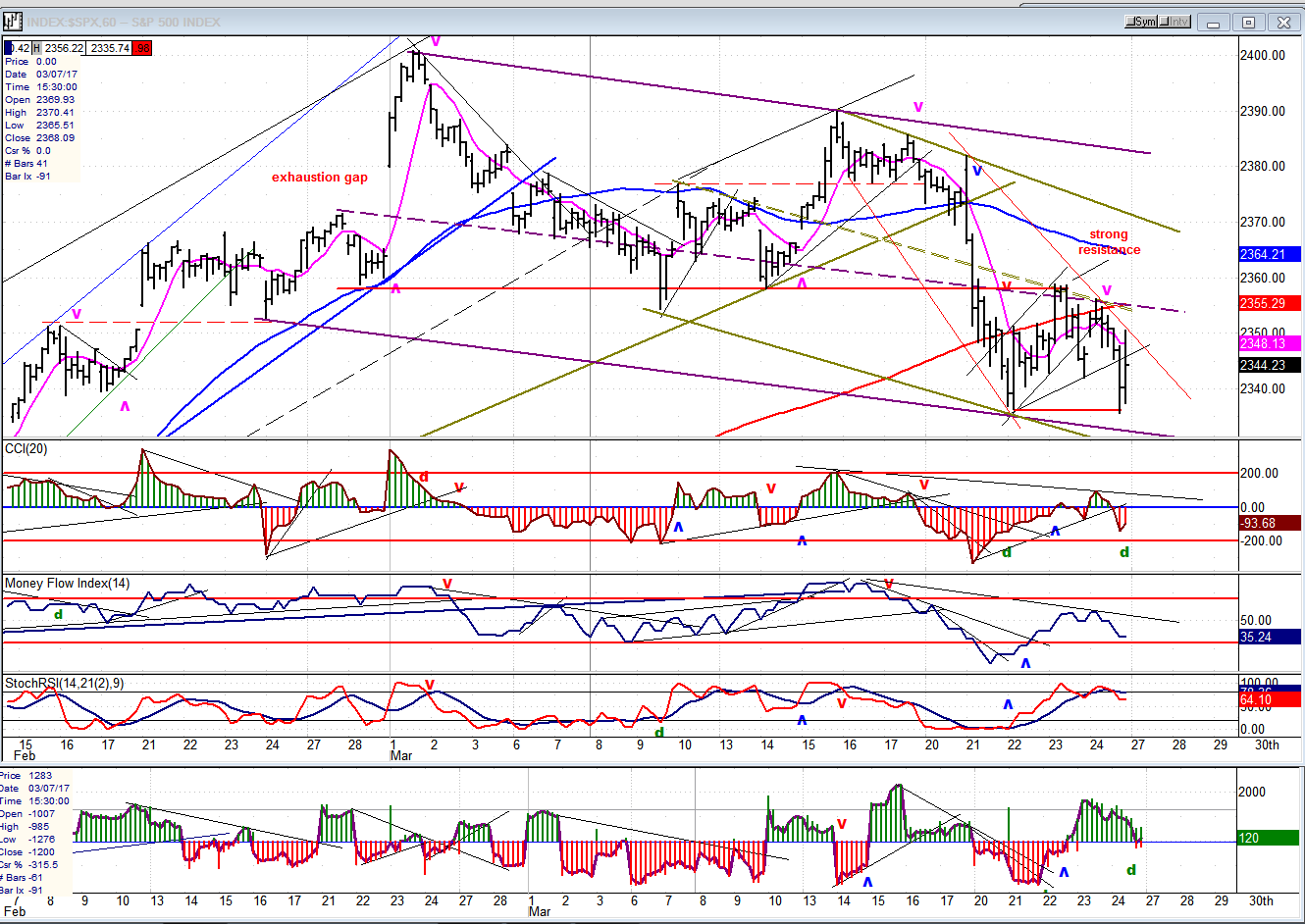Click the Csr % -315.5 row in bottom panel
This screenshot has height=924, width=1305.
tap(29, 865)
